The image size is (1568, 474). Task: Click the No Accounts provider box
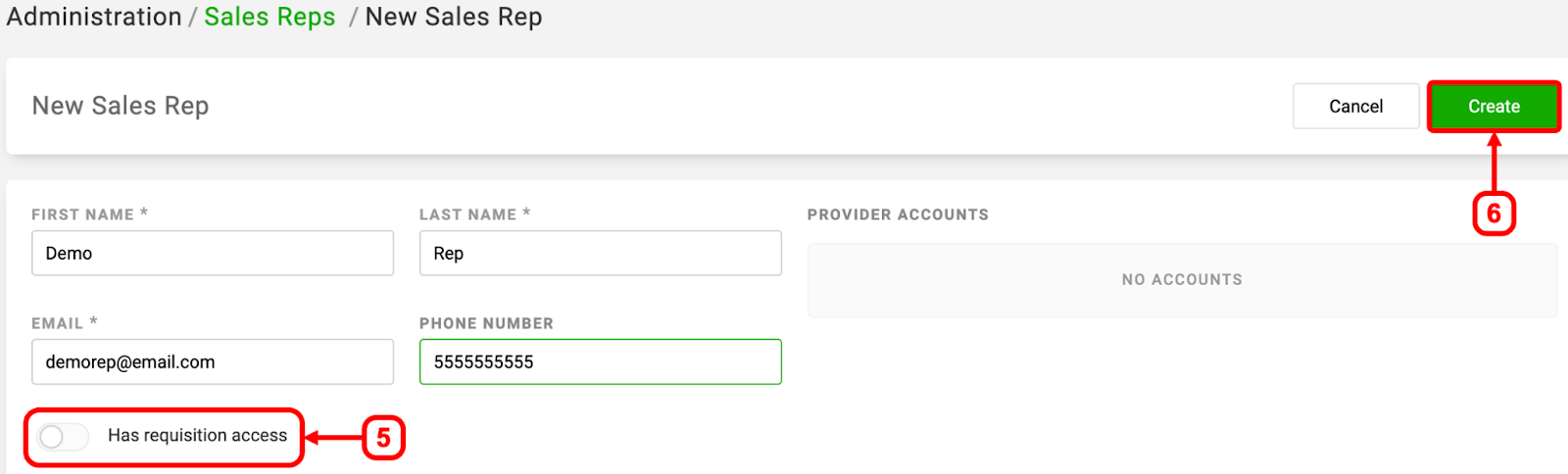(x=1182, y=280)
